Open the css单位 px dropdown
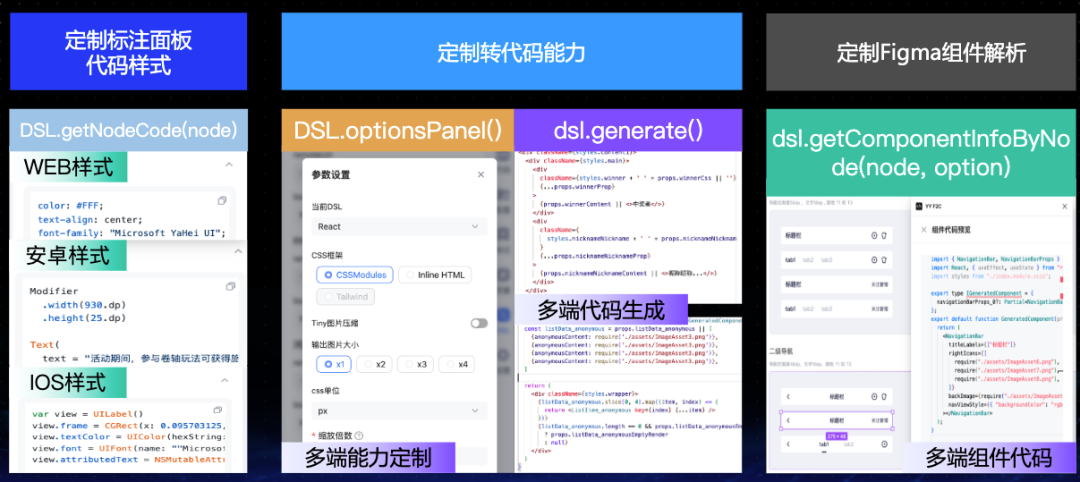This screenshot has height=482, width=1080. [x=399, y=411]
